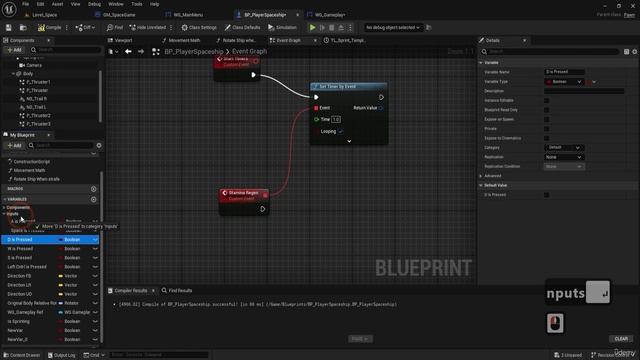Open play options three-dot menu
This screenshot has height=360, width=640.
click(x=350, y=27)
